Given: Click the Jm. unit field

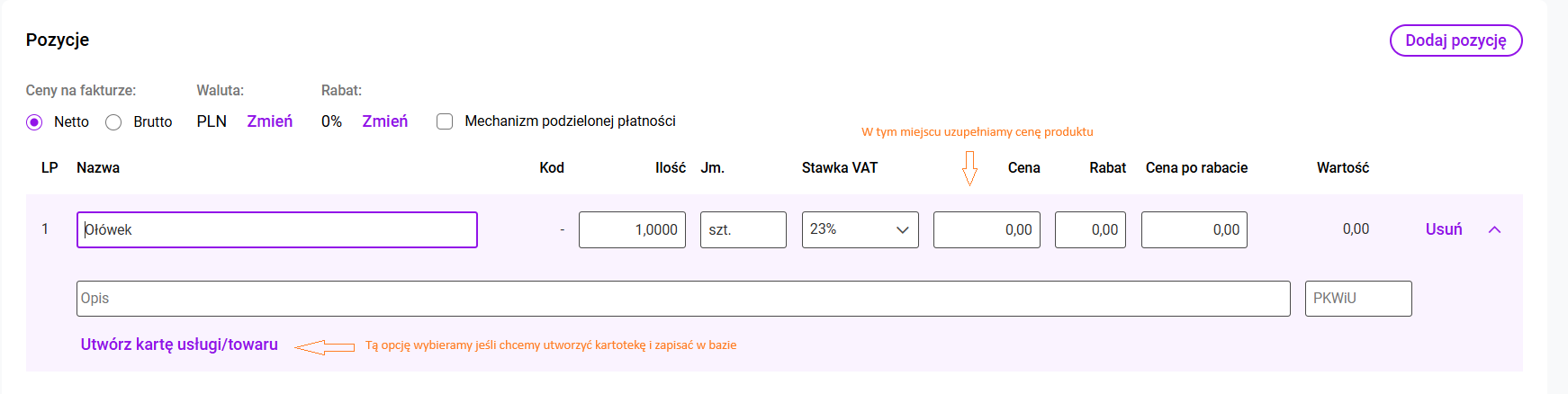Looking at the screenshot, I should point(743,229).
